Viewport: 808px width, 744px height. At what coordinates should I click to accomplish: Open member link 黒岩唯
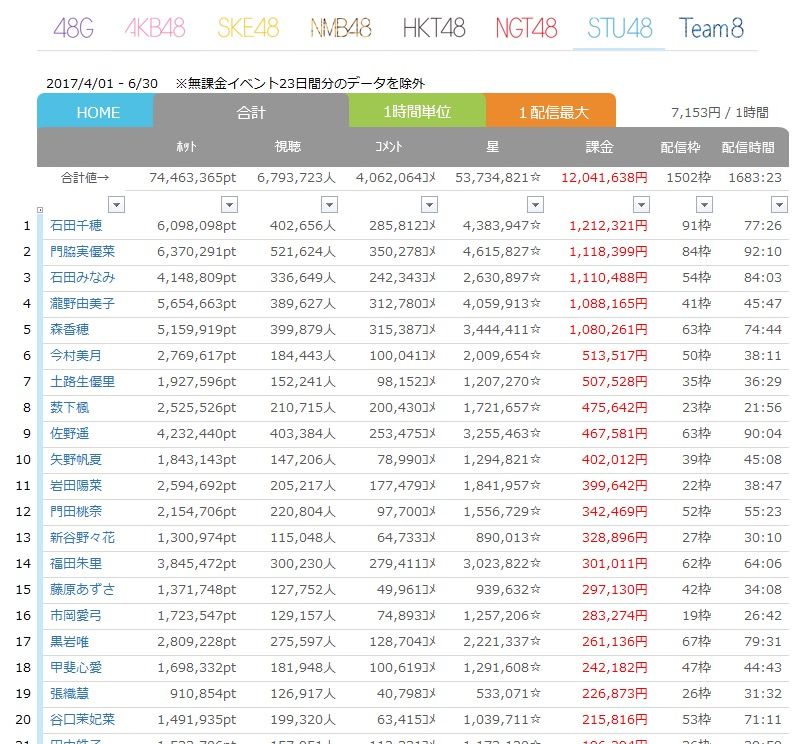pyautogui.click(x=70, y=642)
